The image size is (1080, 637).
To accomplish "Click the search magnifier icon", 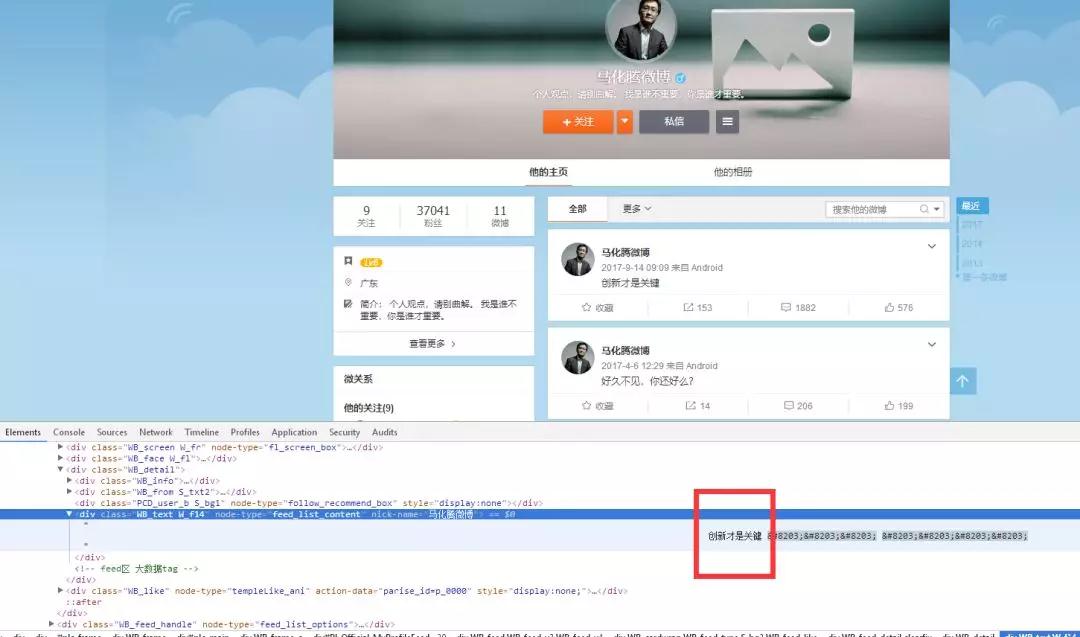I will point(924,209).
